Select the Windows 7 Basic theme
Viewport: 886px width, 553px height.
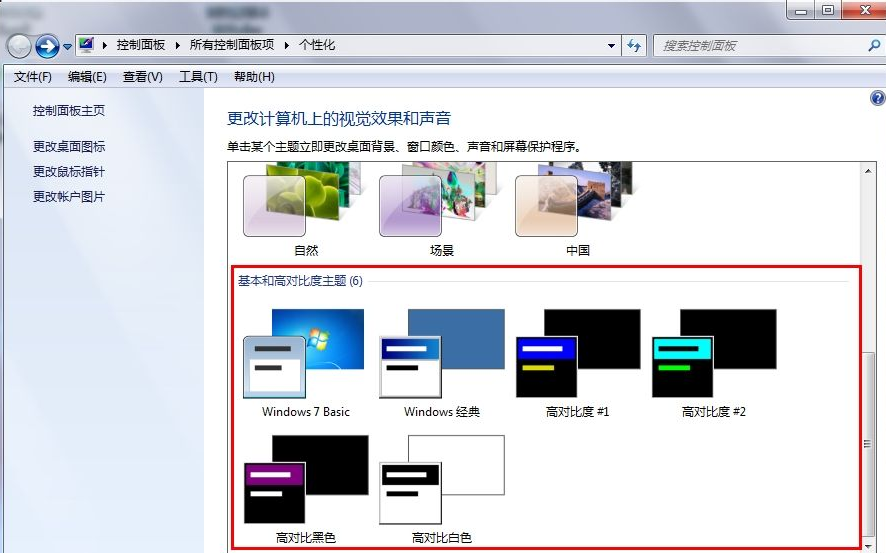pos(306,363)
